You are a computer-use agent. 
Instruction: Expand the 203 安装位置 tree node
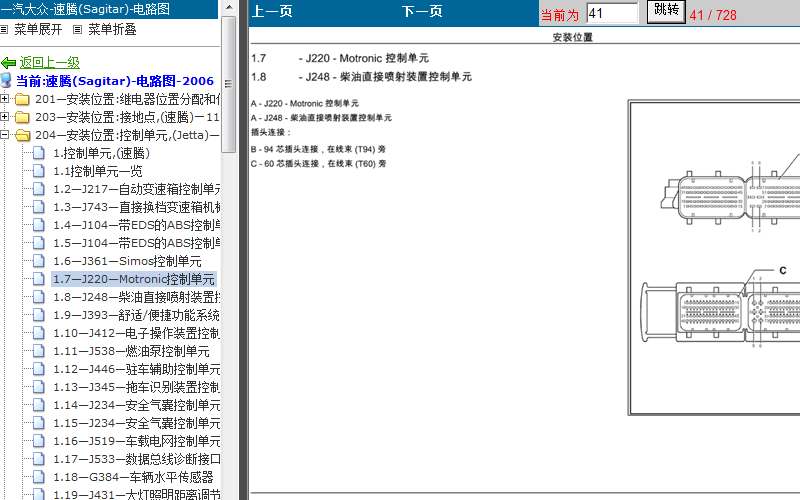coord(5,117)
